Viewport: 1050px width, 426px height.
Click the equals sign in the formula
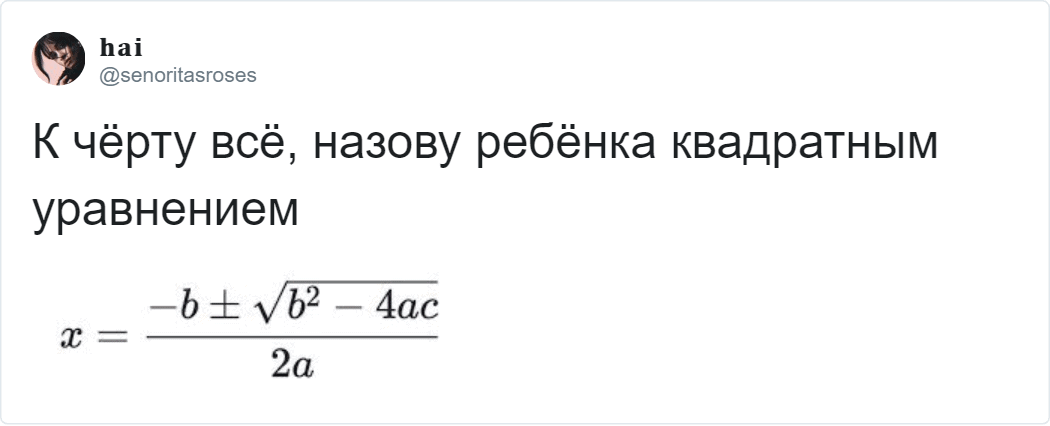click(116, 337)
